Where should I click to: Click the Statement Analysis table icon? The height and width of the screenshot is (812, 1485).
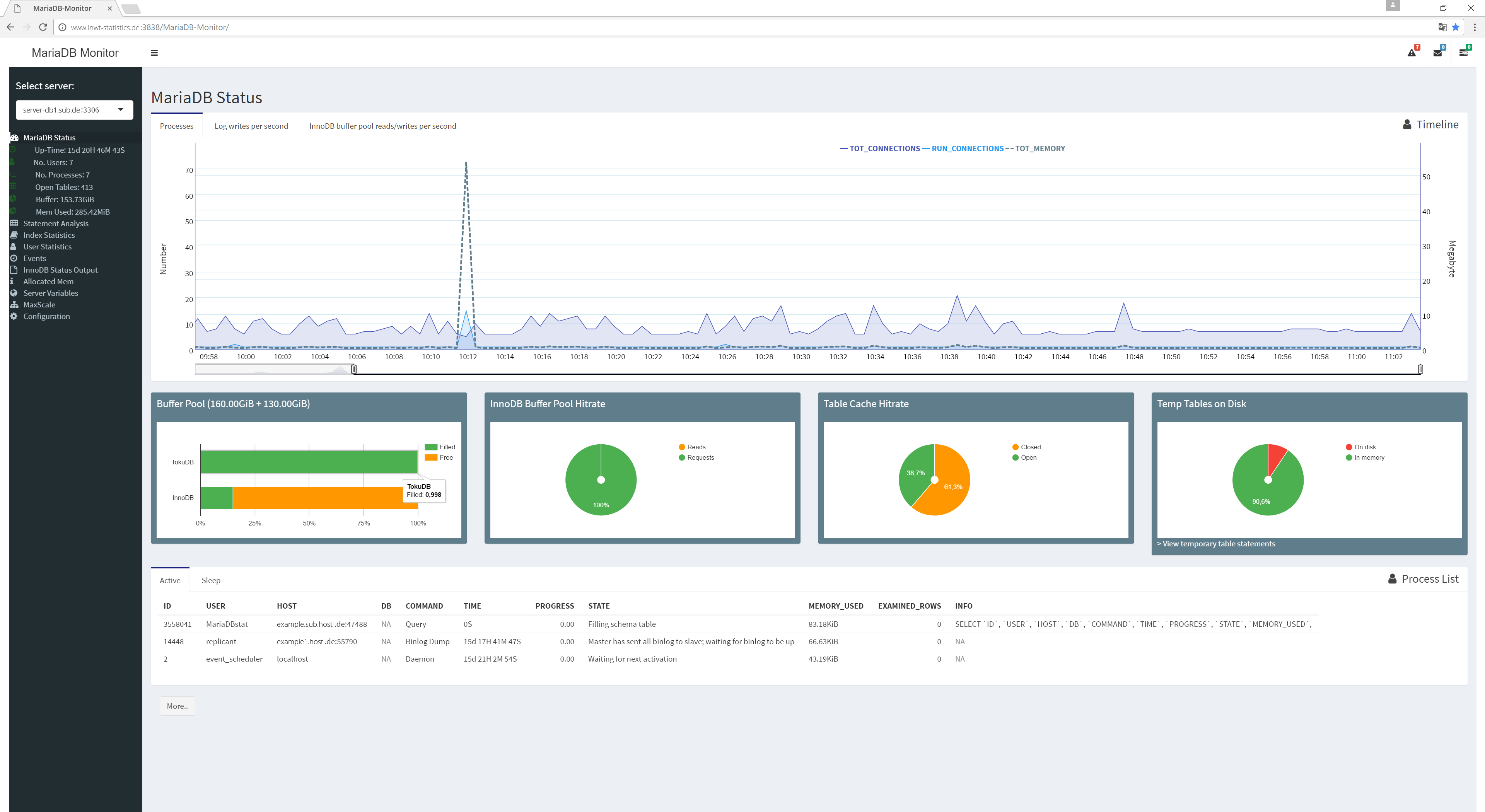pos(14,223)
